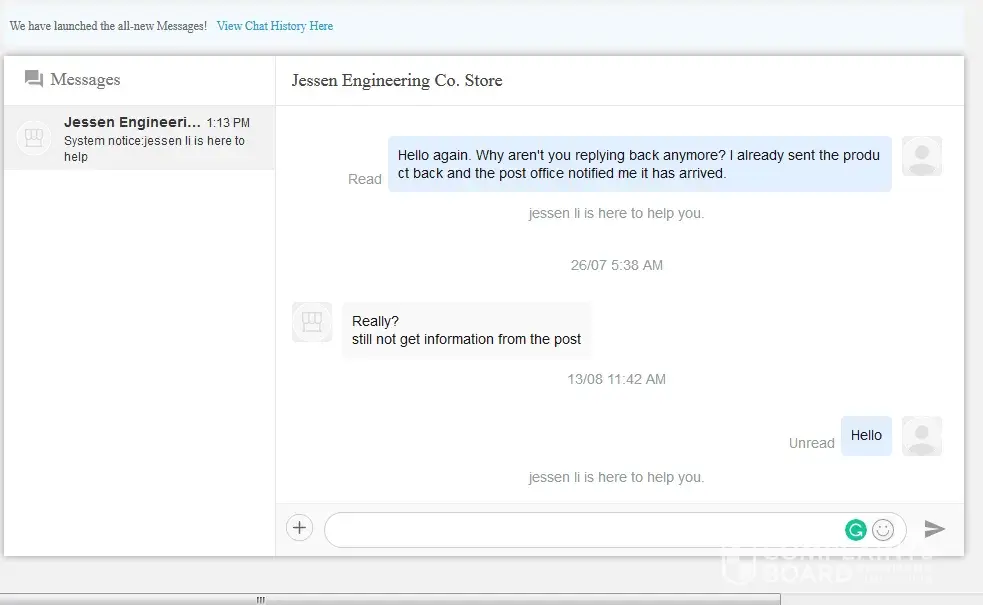Image resolution: width=983 pixels, height=605 pixels.
Task: Click the "Really?" reply message bubble
Action: (x=466, y=330)
